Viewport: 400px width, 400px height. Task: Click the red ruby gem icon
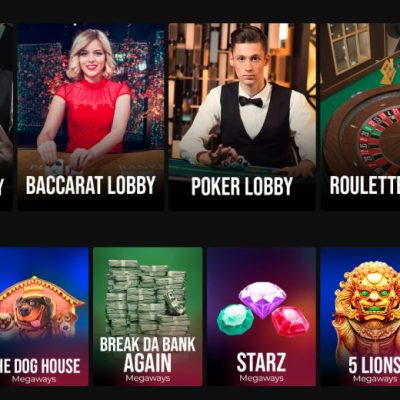(x=290, y=321)
